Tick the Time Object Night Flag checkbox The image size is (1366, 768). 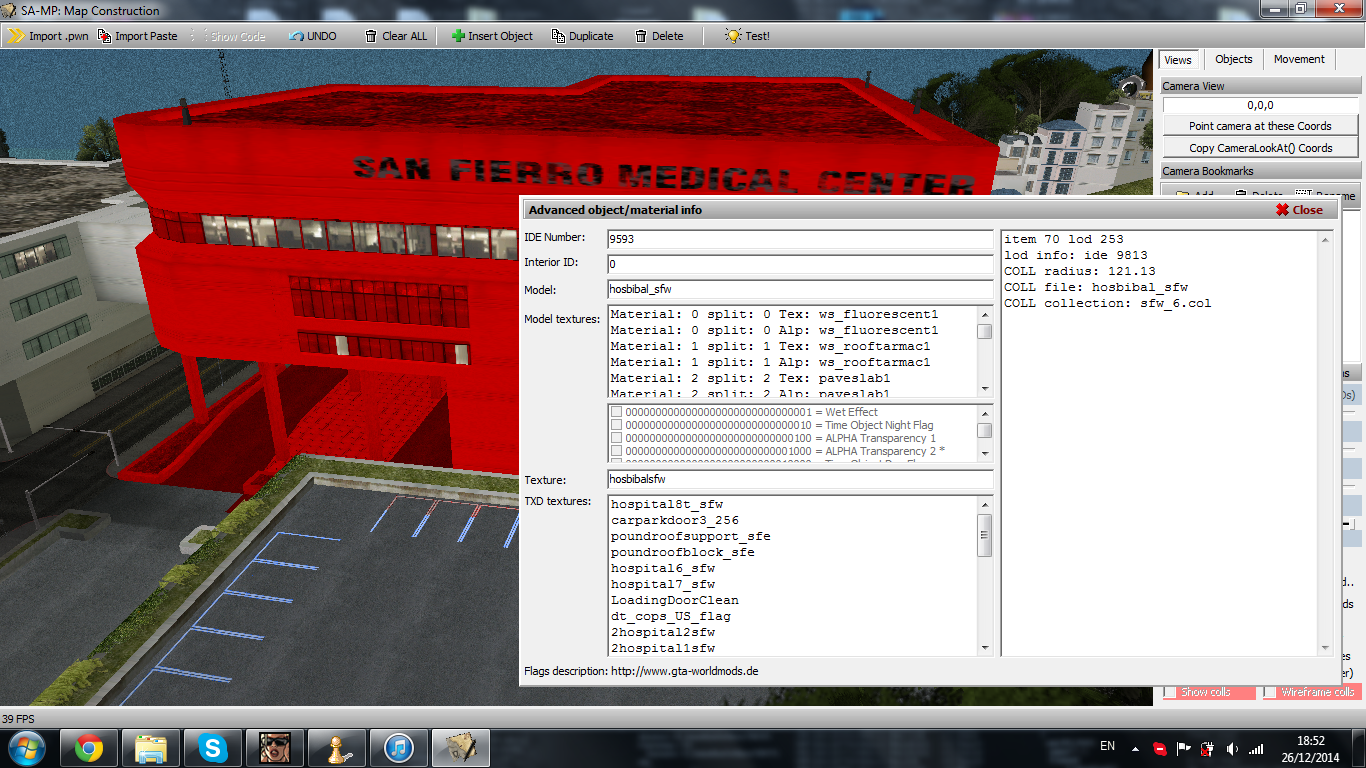pos(617,425)
